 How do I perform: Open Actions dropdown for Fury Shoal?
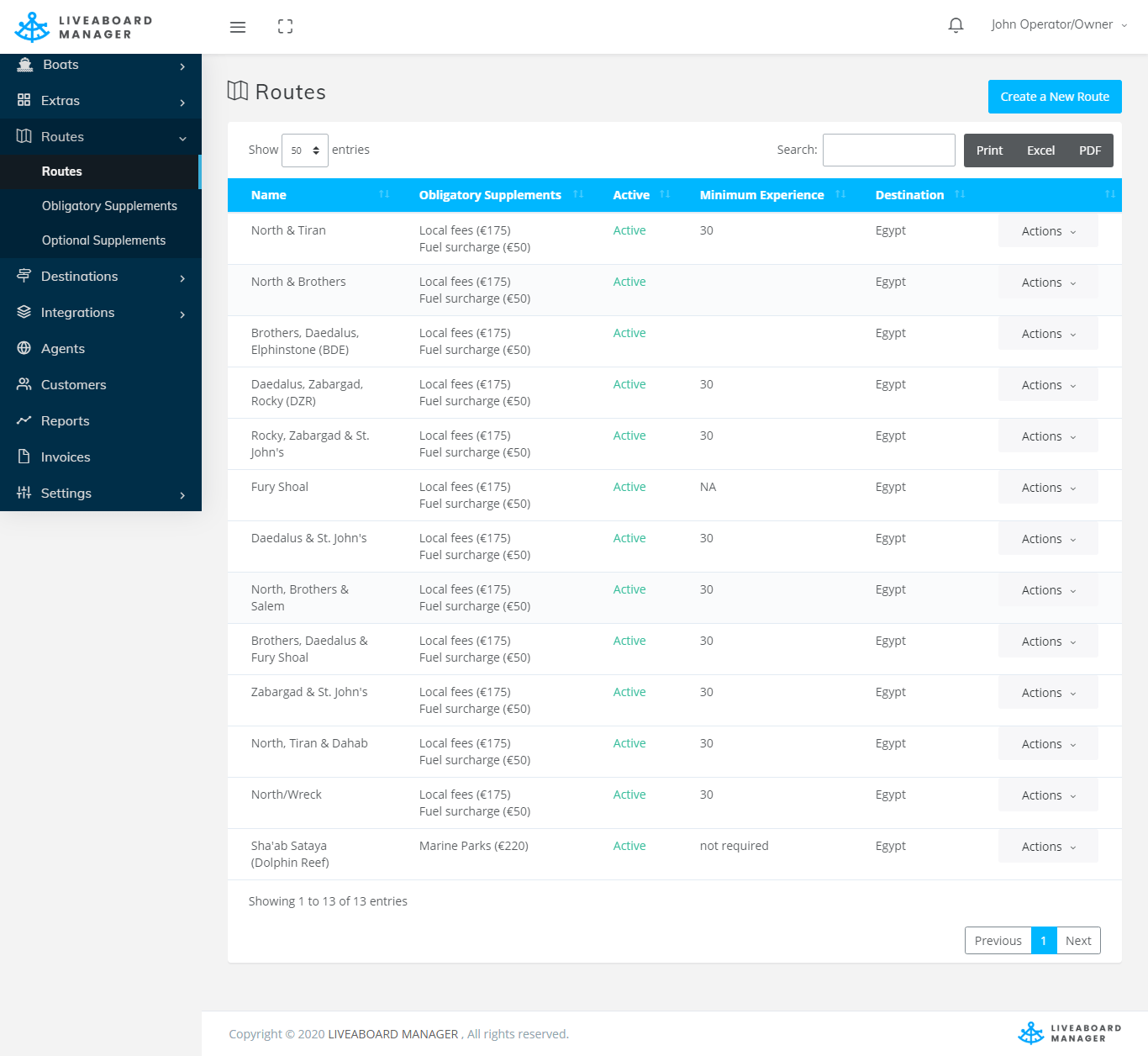pyautogui.click(x=1047, y=488)
